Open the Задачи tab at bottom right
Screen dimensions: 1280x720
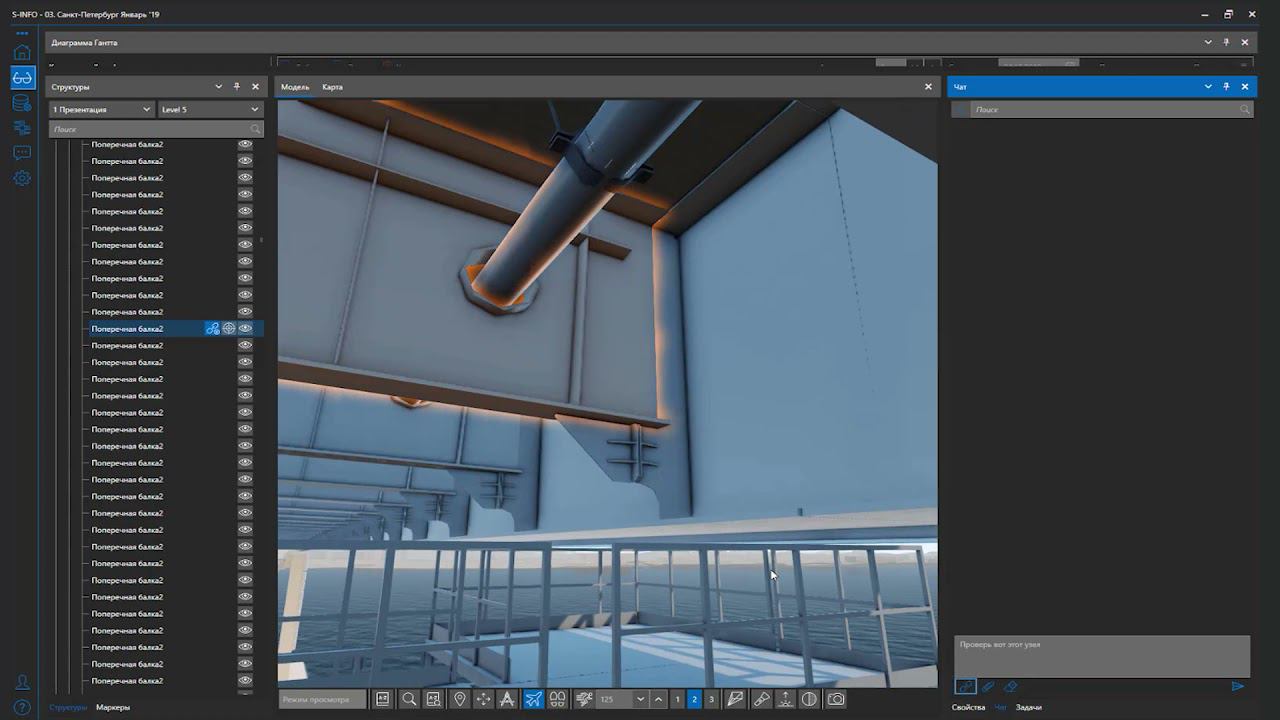point(1028,707)
